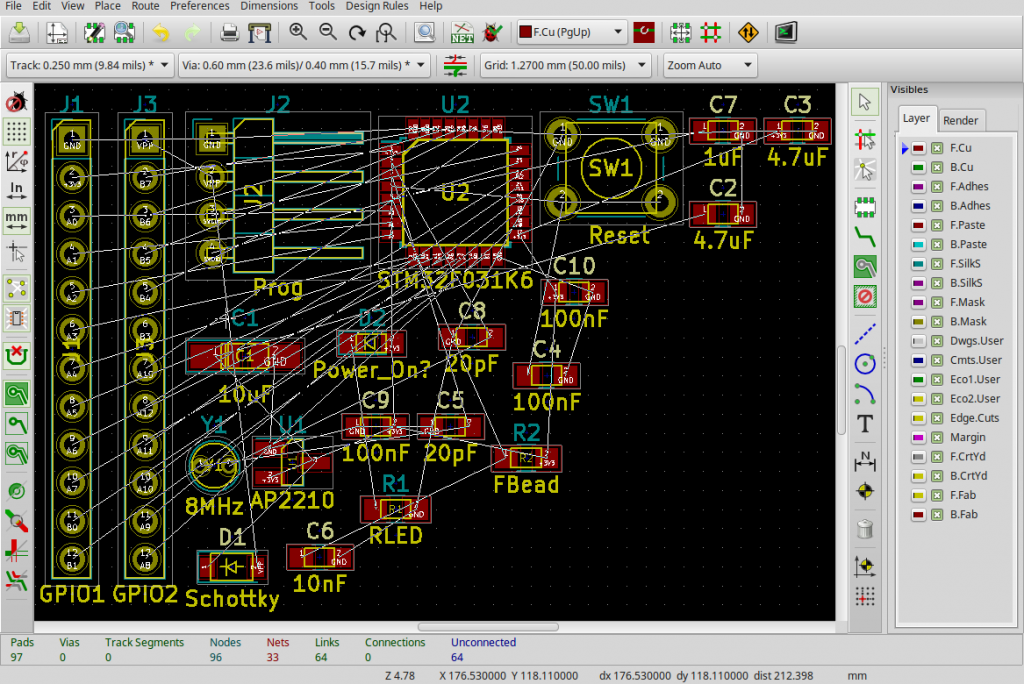Switch units to inches

[16, 191]
